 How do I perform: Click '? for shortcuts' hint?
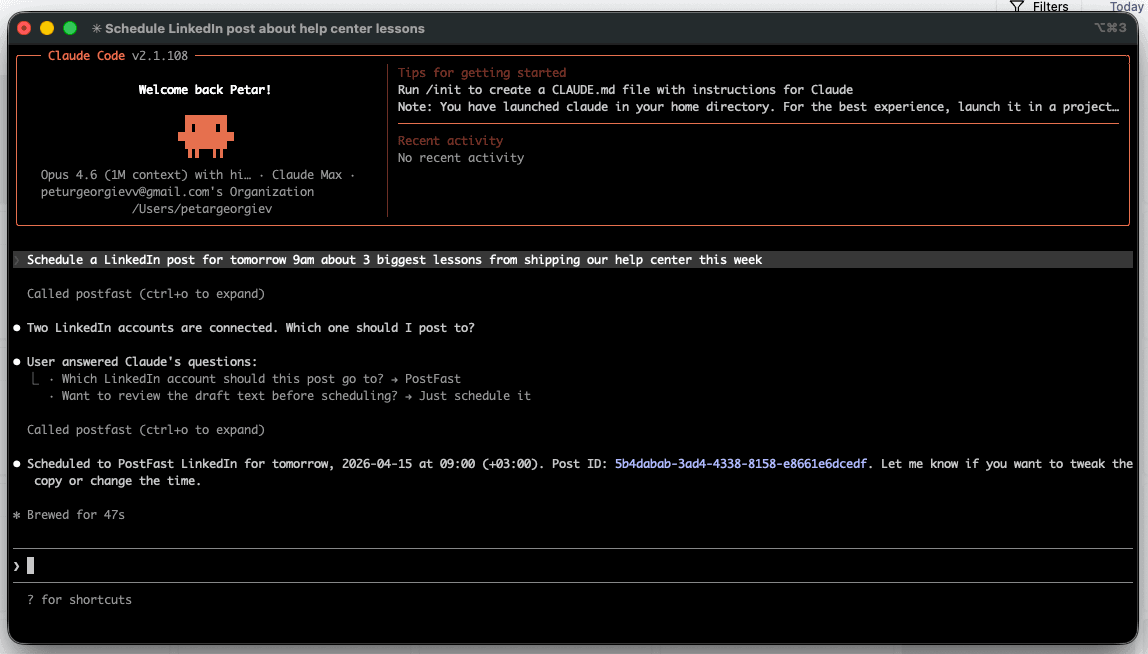point(80,599)
